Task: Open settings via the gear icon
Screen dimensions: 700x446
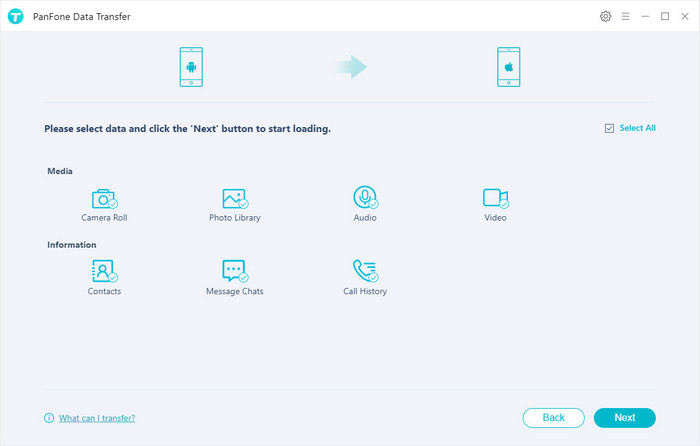Action: pos(605,17)
